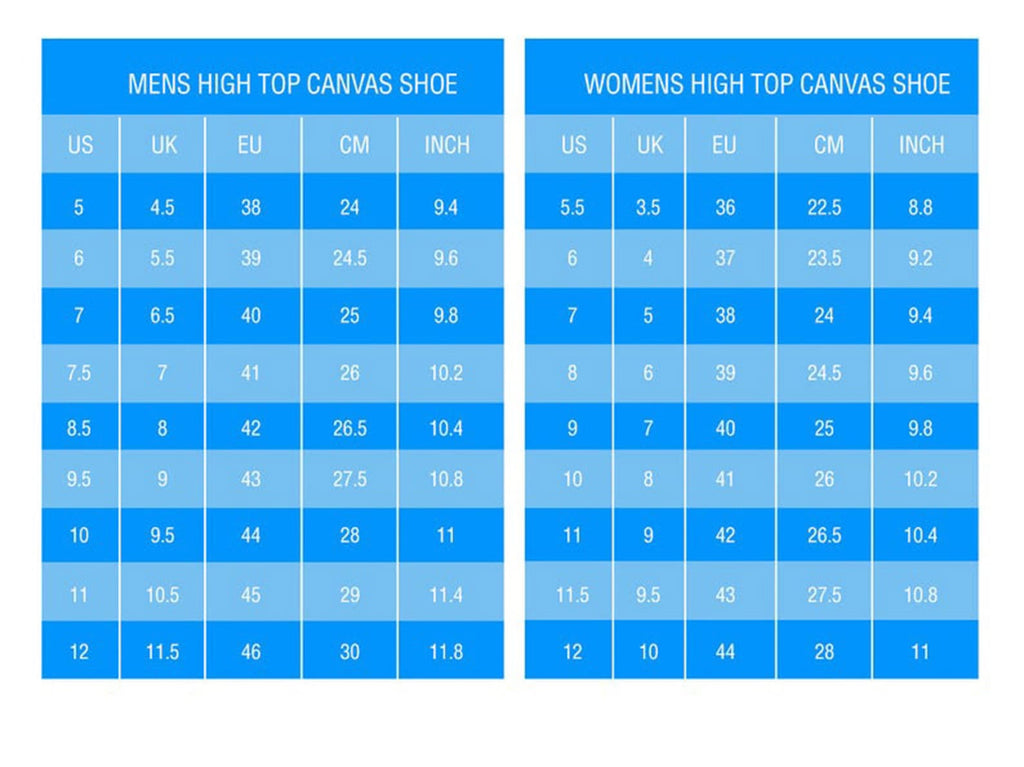This screenshot has height=767, width=1024.
Task: Select the US column header in mens table
Action: 80,145
